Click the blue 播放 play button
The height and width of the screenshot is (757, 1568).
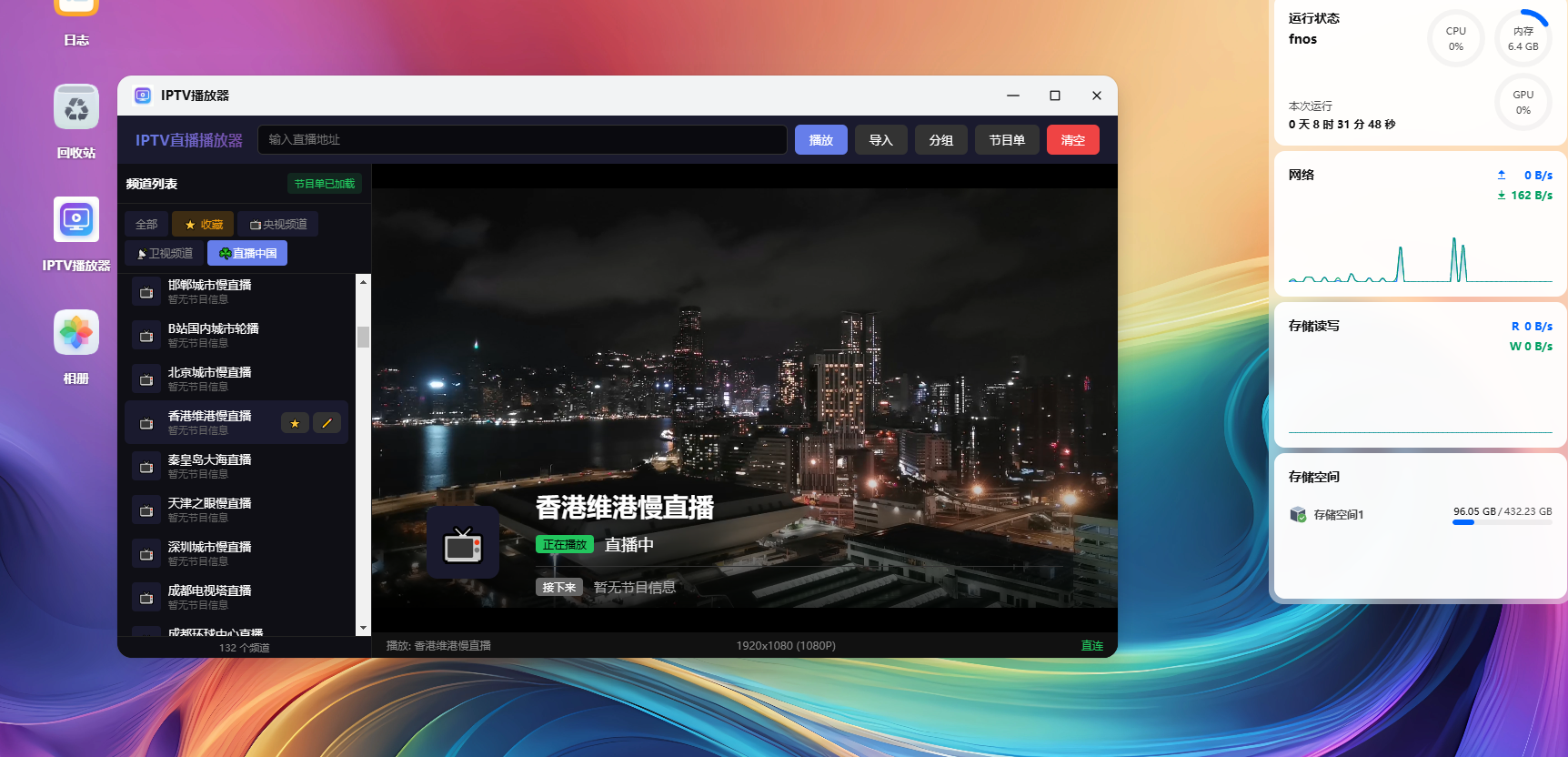[x=821, y=140]
